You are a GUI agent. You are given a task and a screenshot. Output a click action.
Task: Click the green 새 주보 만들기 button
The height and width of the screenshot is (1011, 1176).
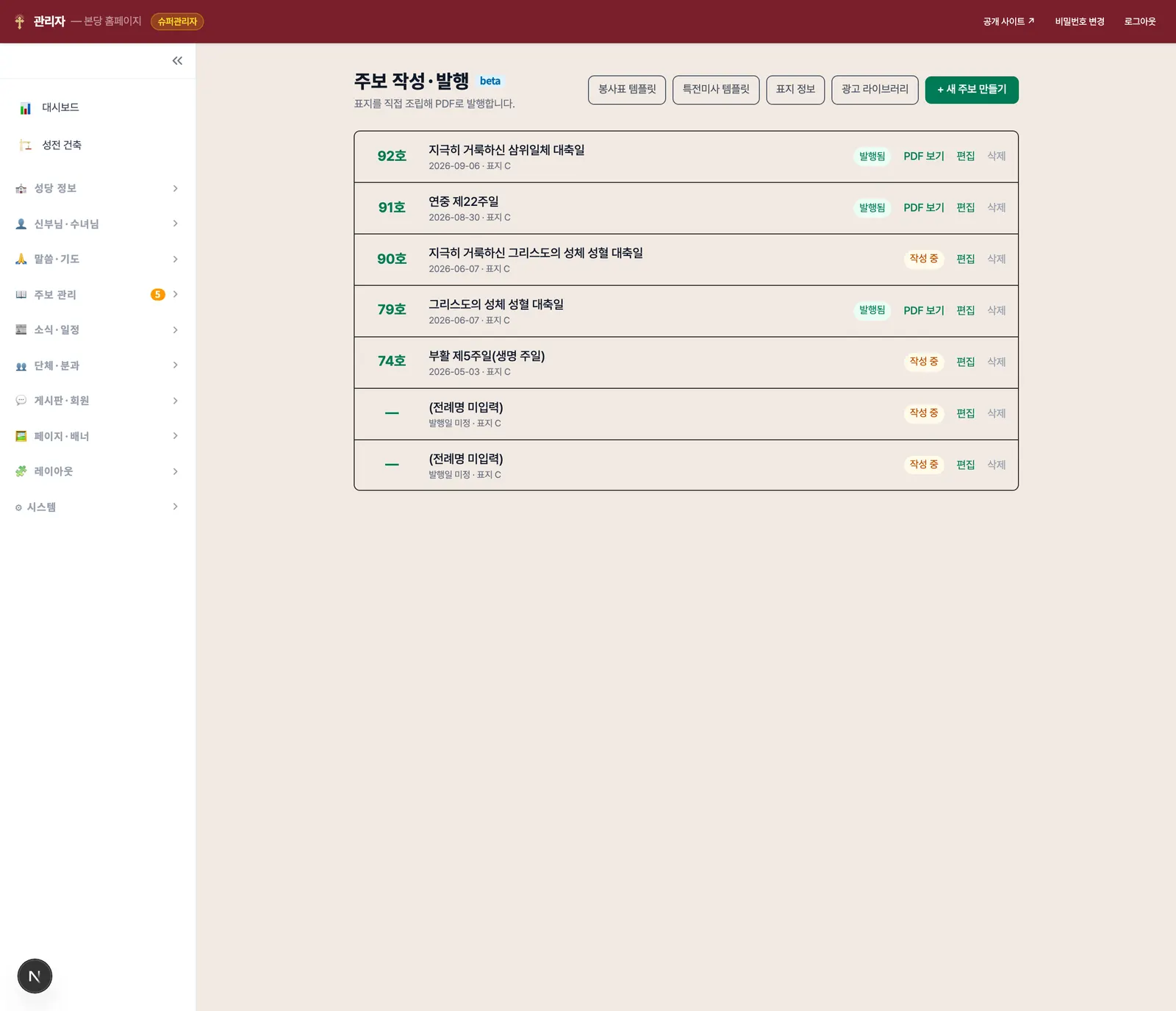(972, 90)
